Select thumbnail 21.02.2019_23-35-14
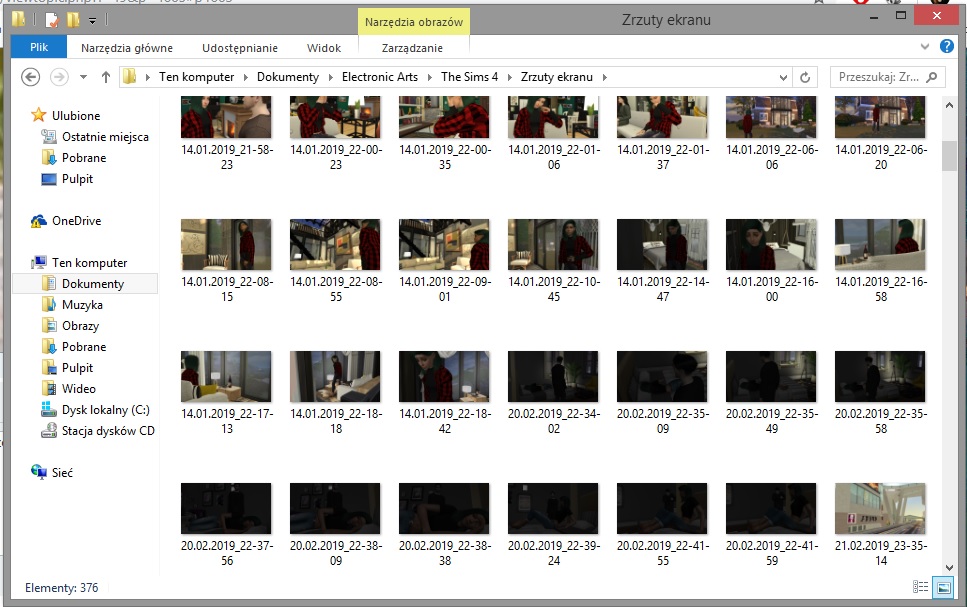The width and height of the screenshot is (967, 607). point(880,508)
